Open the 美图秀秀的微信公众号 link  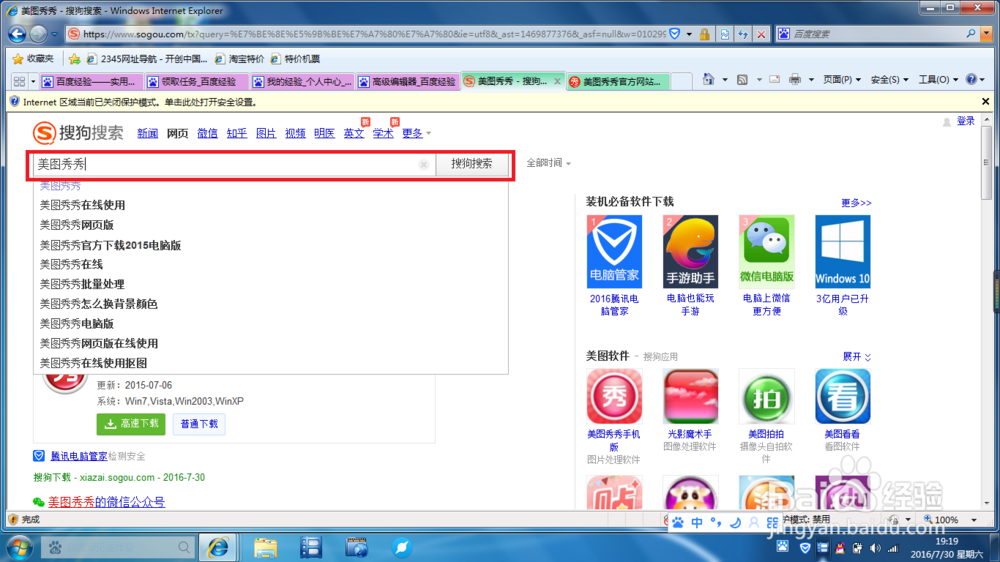[106, 502]
